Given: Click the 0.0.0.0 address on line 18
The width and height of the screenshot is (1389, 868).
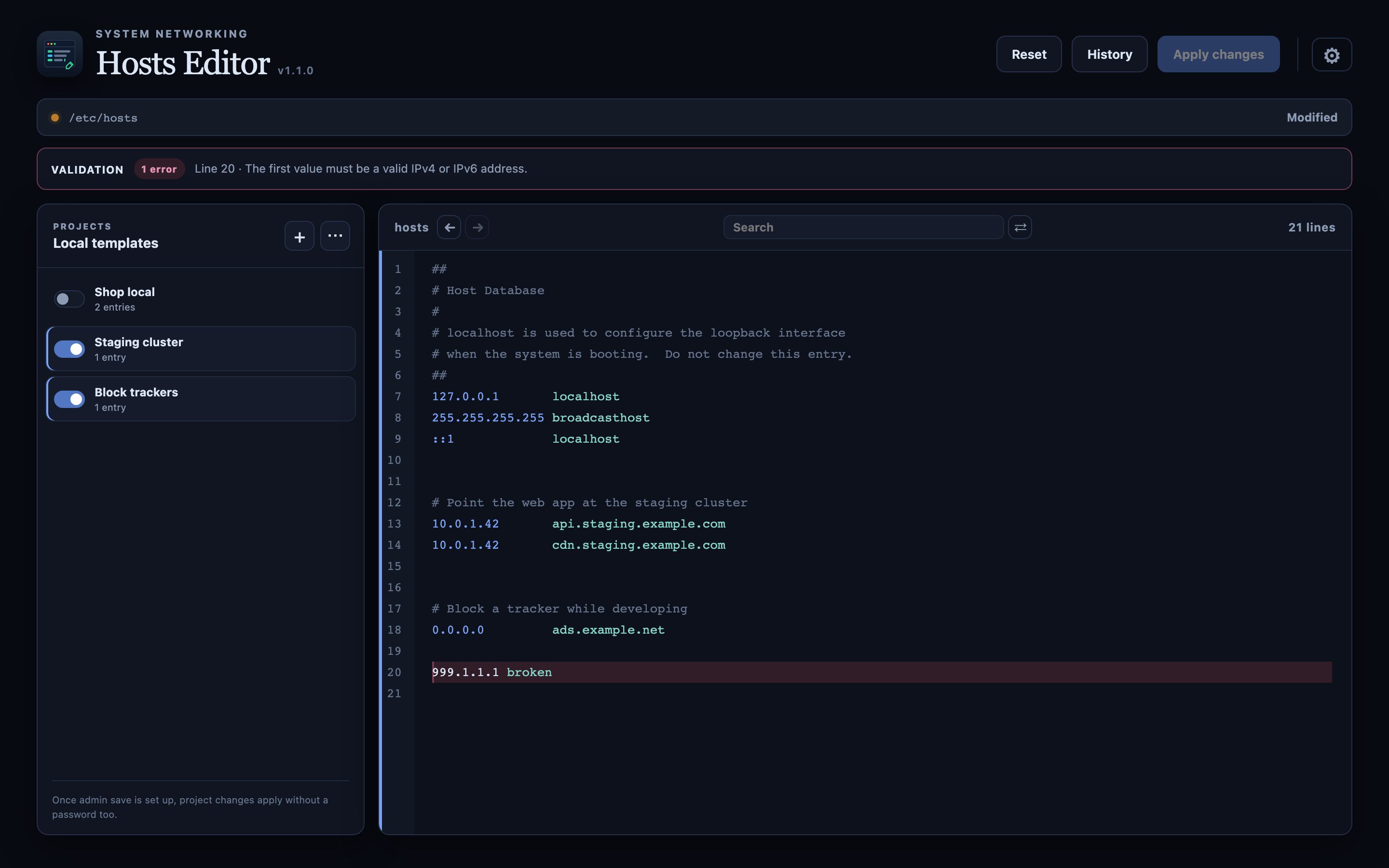Looking at the screenshot, I should [x=458, y=630].
